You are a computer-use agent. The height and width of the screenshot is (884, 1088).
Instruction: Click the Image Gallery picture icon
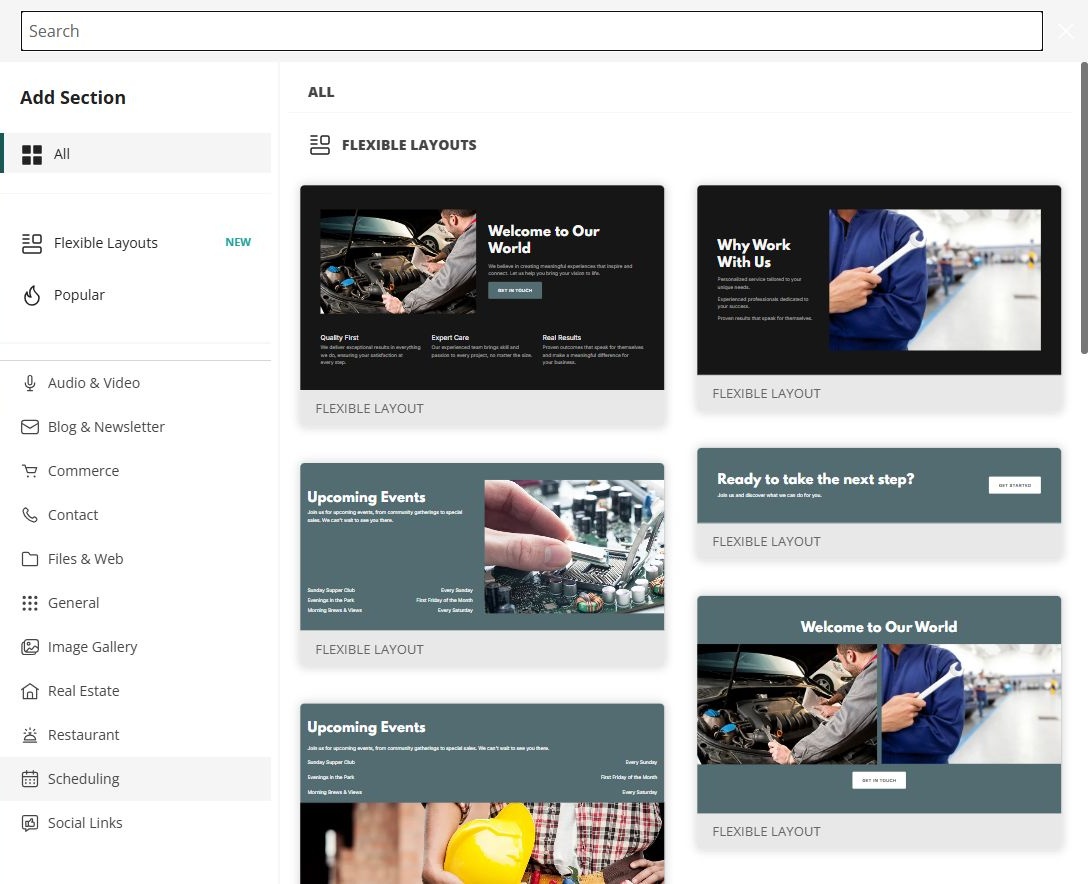[30, 647]
